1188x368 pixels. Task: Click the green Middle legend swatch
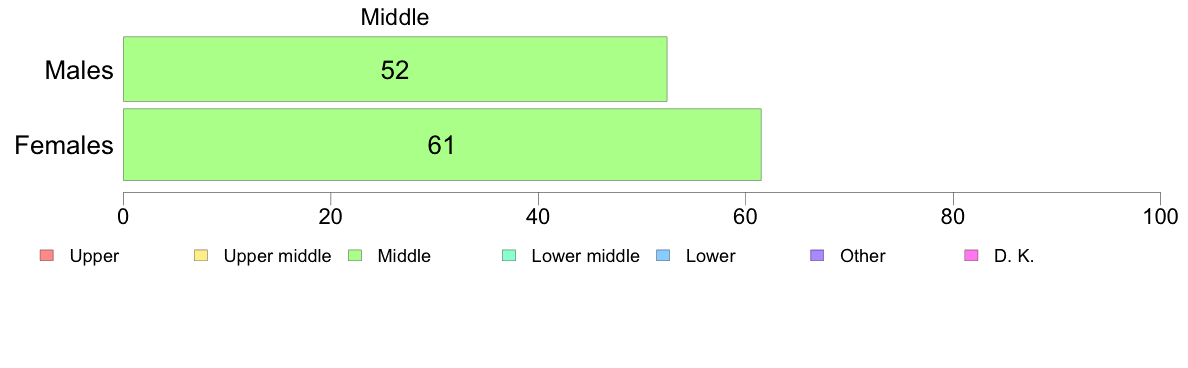(354, 256)
